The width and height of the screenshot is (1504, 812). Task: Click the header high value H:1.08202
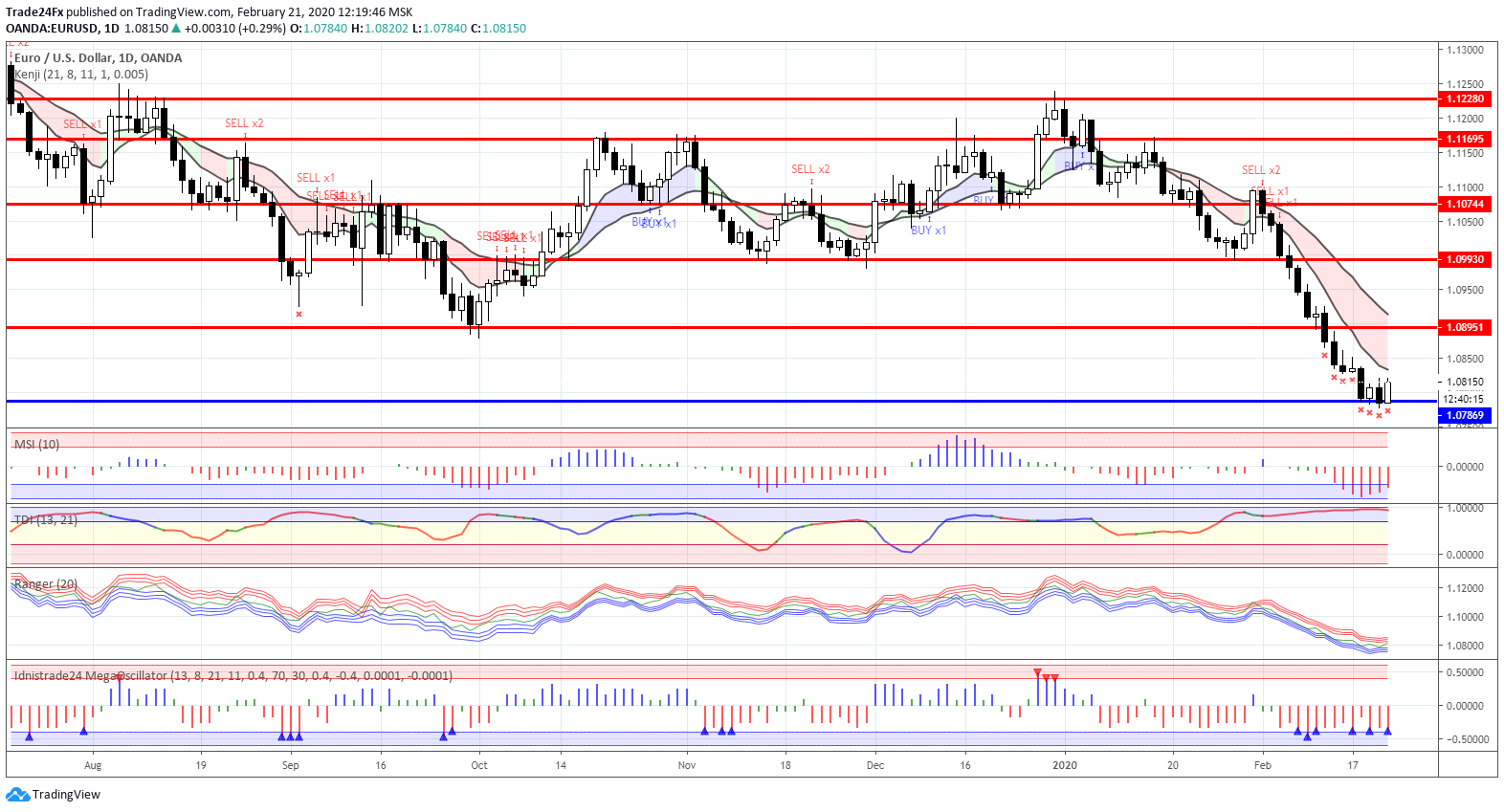point(380,28)
